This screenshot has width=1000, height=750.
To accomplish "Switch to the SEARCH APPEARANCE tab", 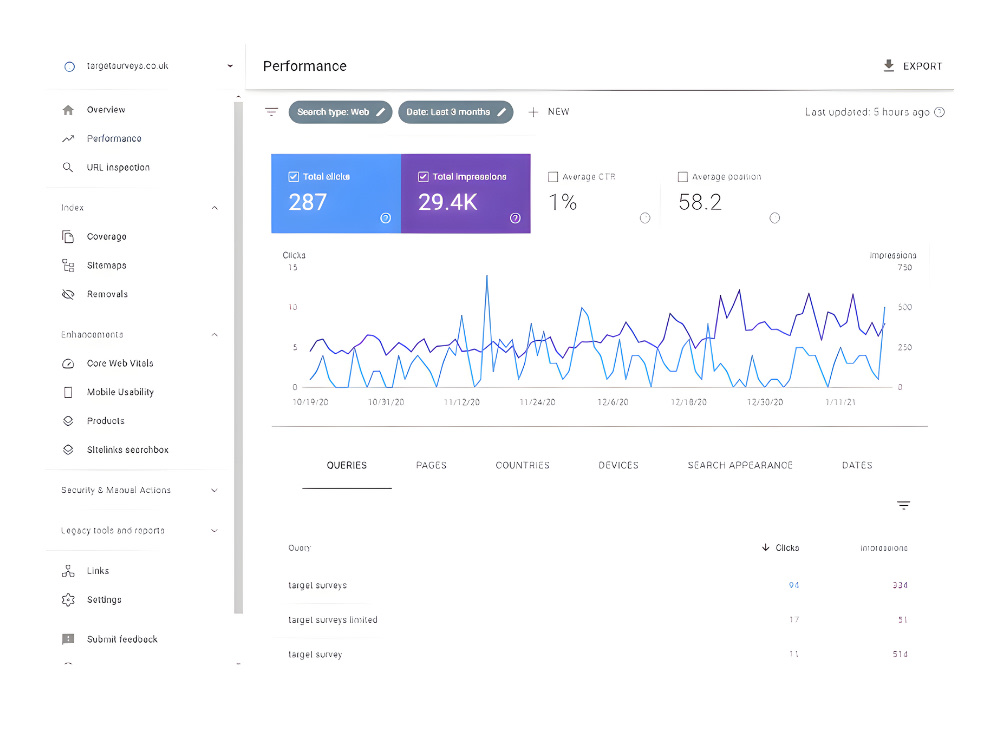I will pyautogui.click(x=740, y=466).
